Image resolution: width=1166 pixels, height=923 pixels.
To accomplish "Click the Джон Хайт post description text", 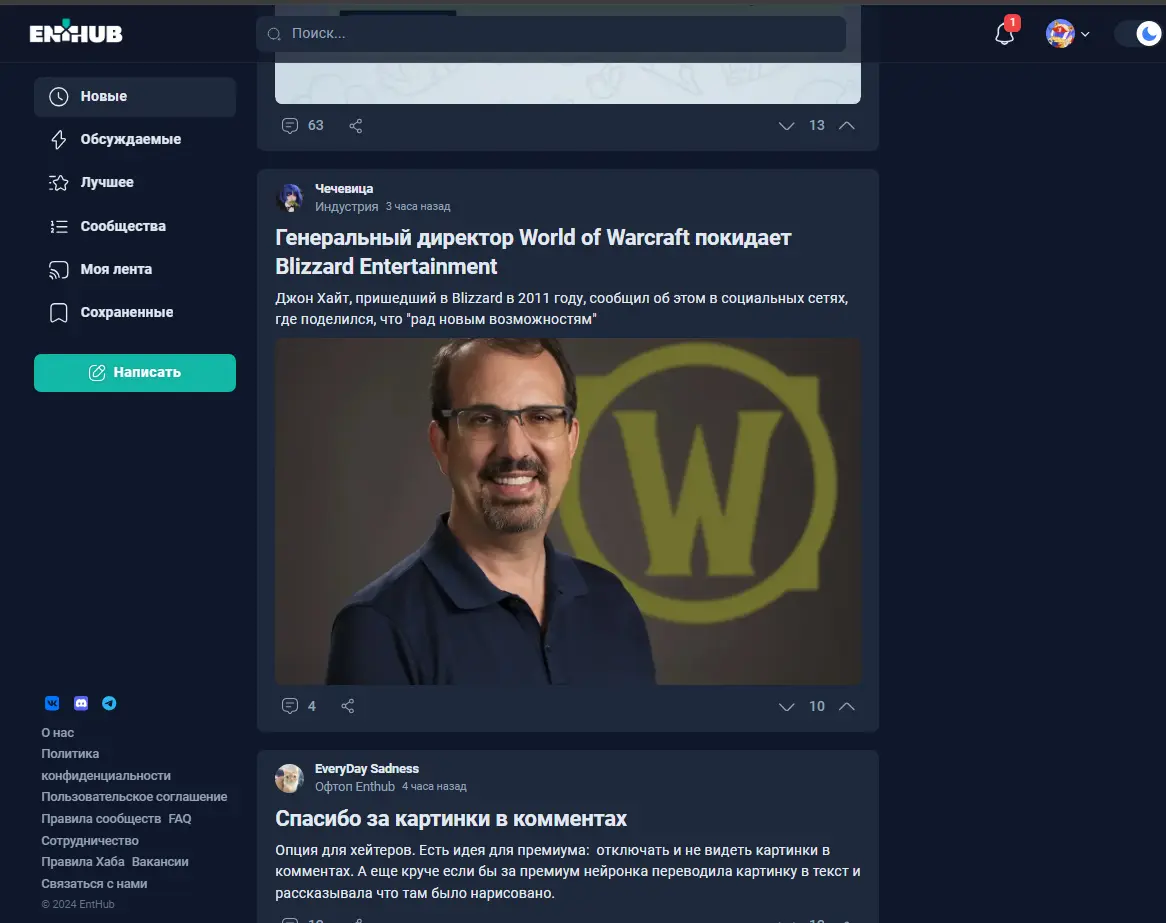I will pyautogui.click(x=561, y=309).
